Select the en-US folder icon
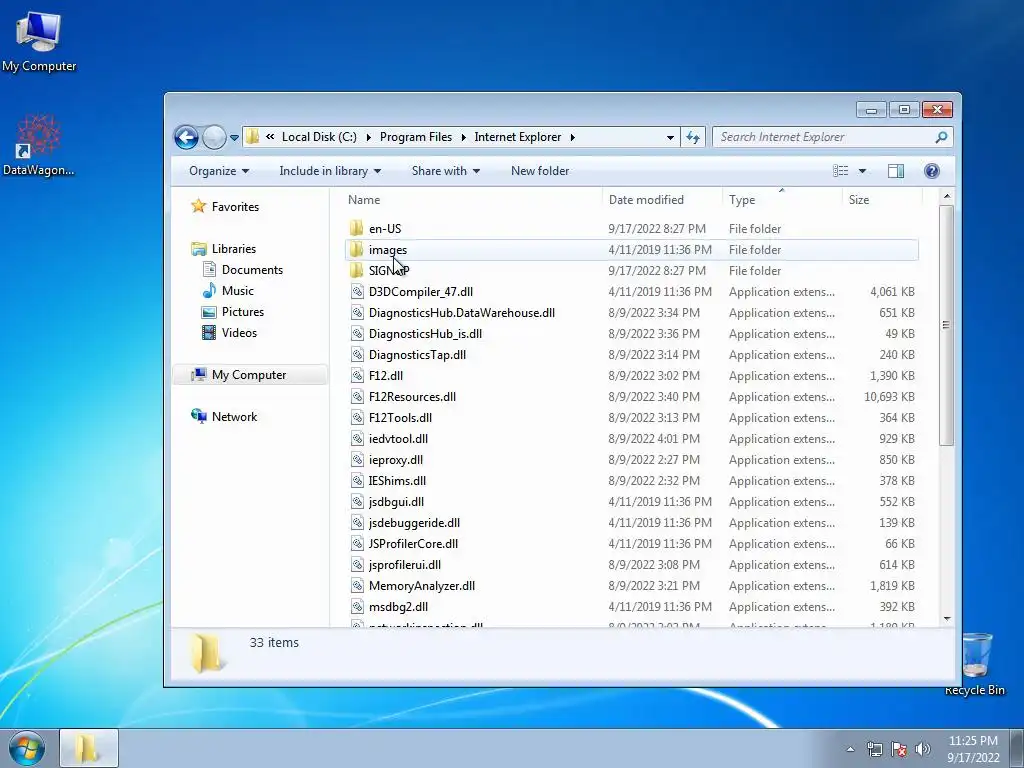The image size is (1024, 768). click(357, 229)
